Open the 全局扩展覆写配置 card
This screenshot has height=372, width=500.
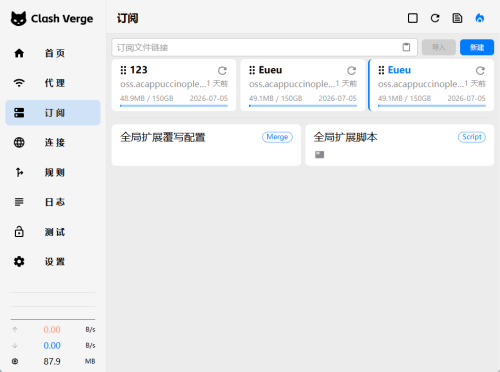coord(206,145)
